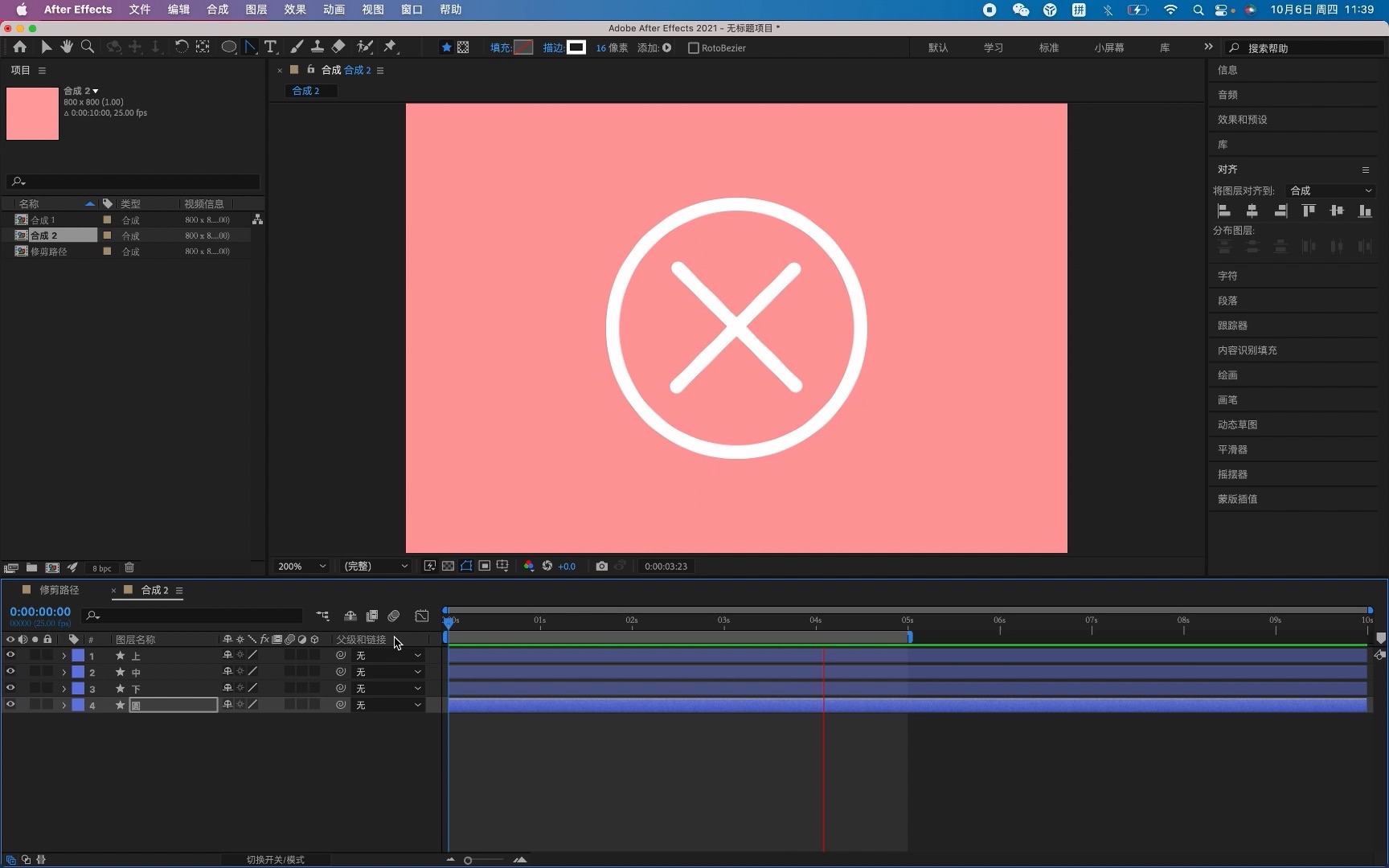Select the Zoom magnifier tool

click(x=88, y=47)
